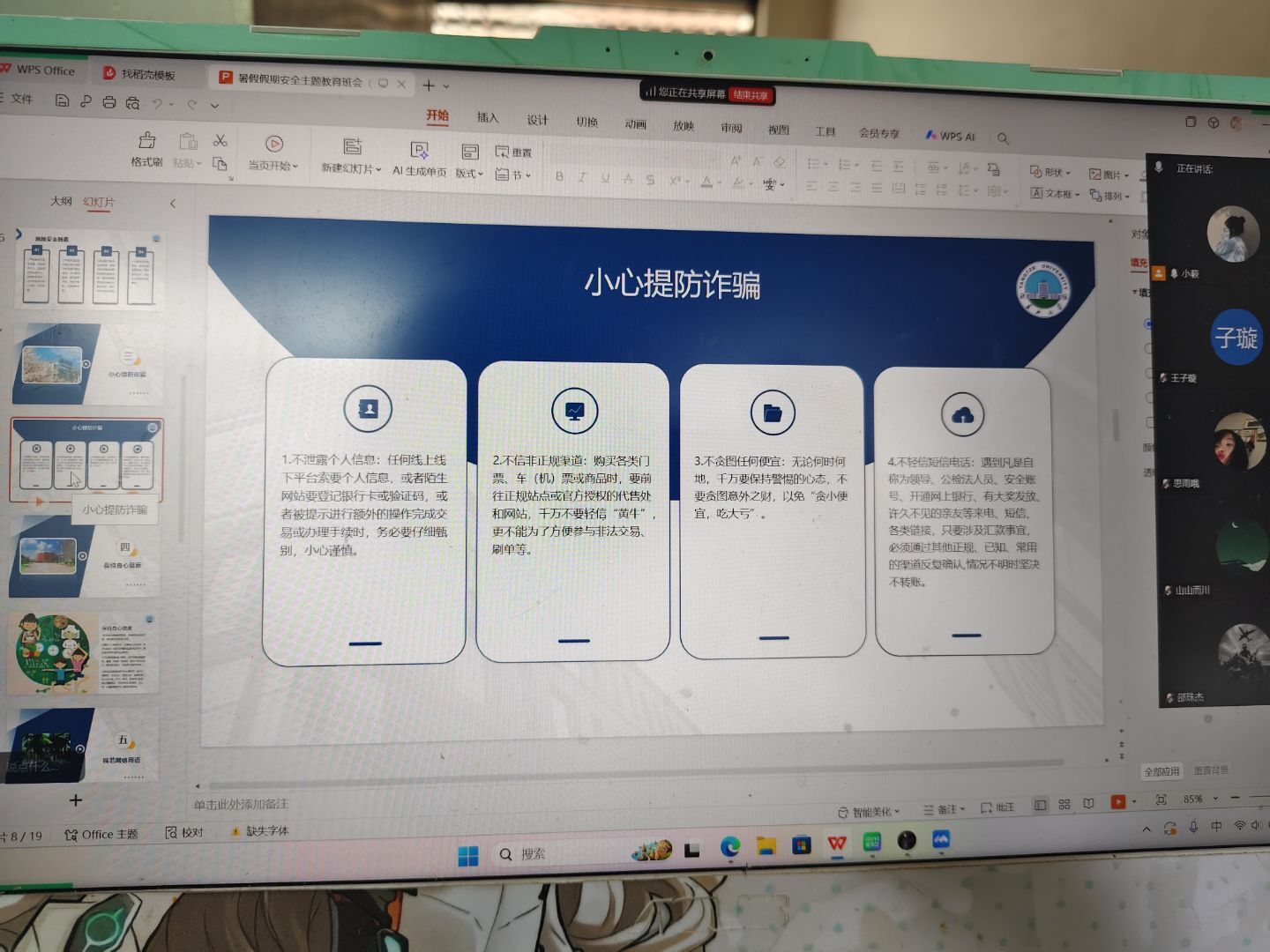Click the 格式刷 format painter icon

[147, 141]
